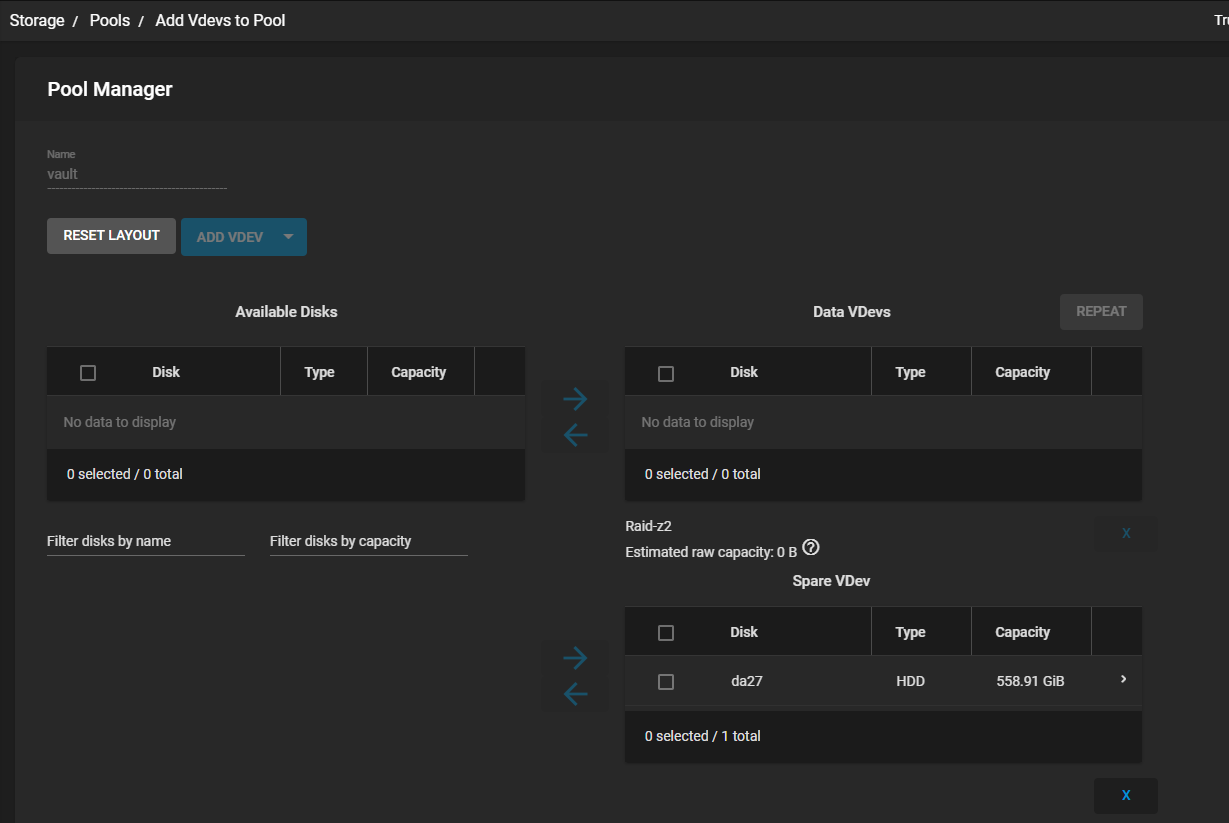Sort Data VDevs by Type column

pos(910,372)
